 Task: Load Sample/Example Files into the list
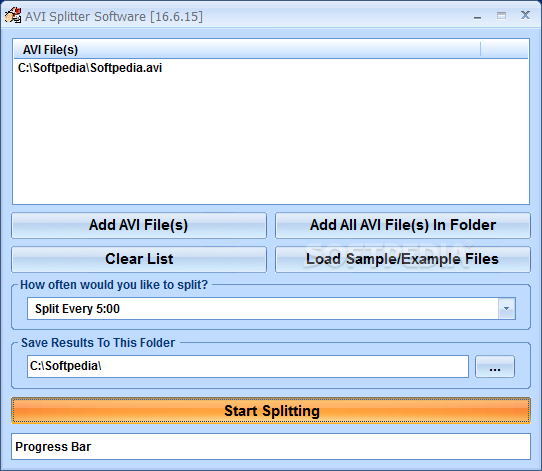tap(403, 259)
